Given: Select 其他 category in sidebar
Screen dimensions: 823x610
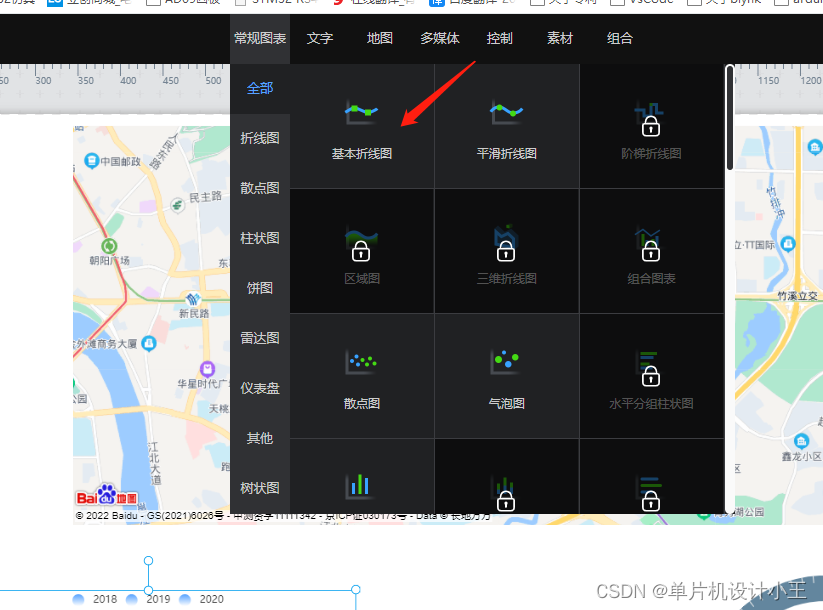Looking at the screenshot, I should point(260,438).
